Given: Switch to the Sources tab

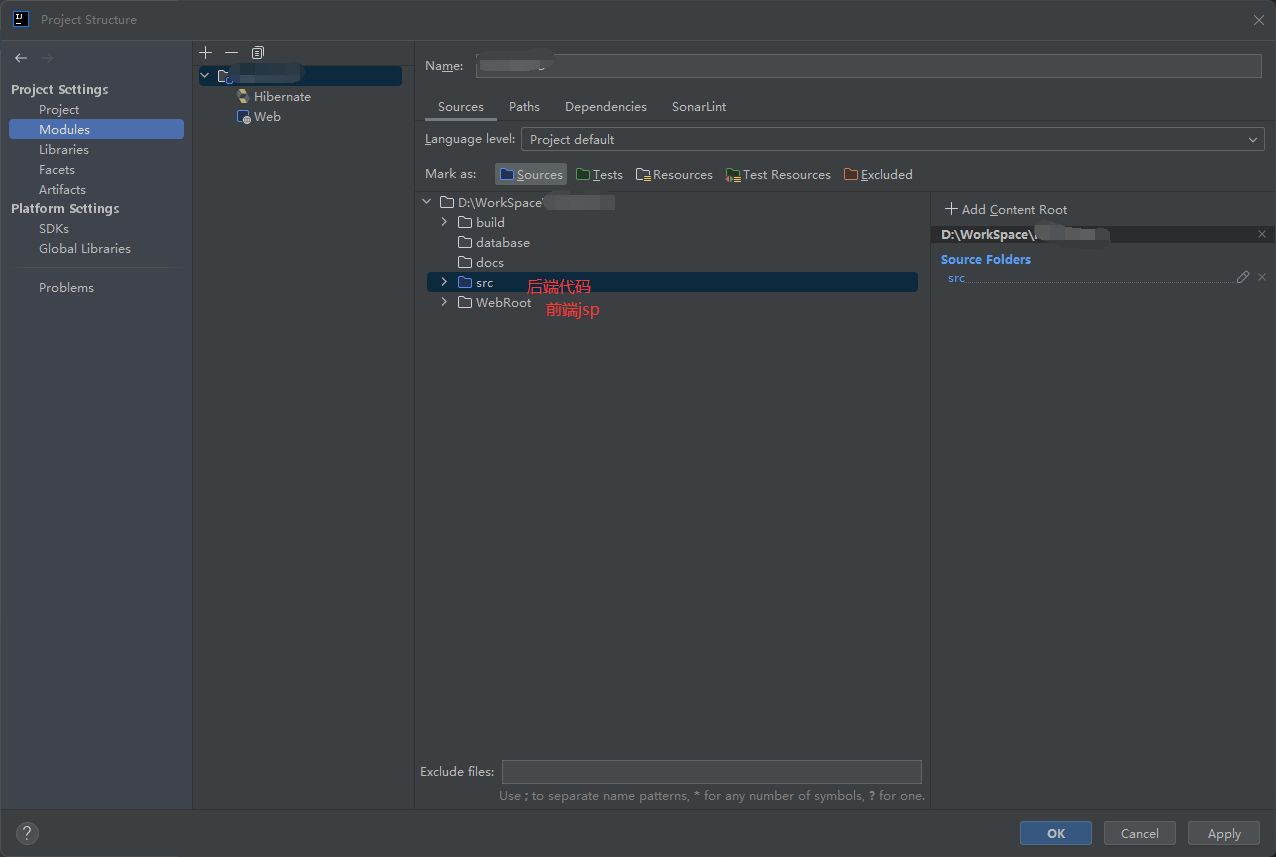Looking at the screenshot, I should (x=461, y=106).
